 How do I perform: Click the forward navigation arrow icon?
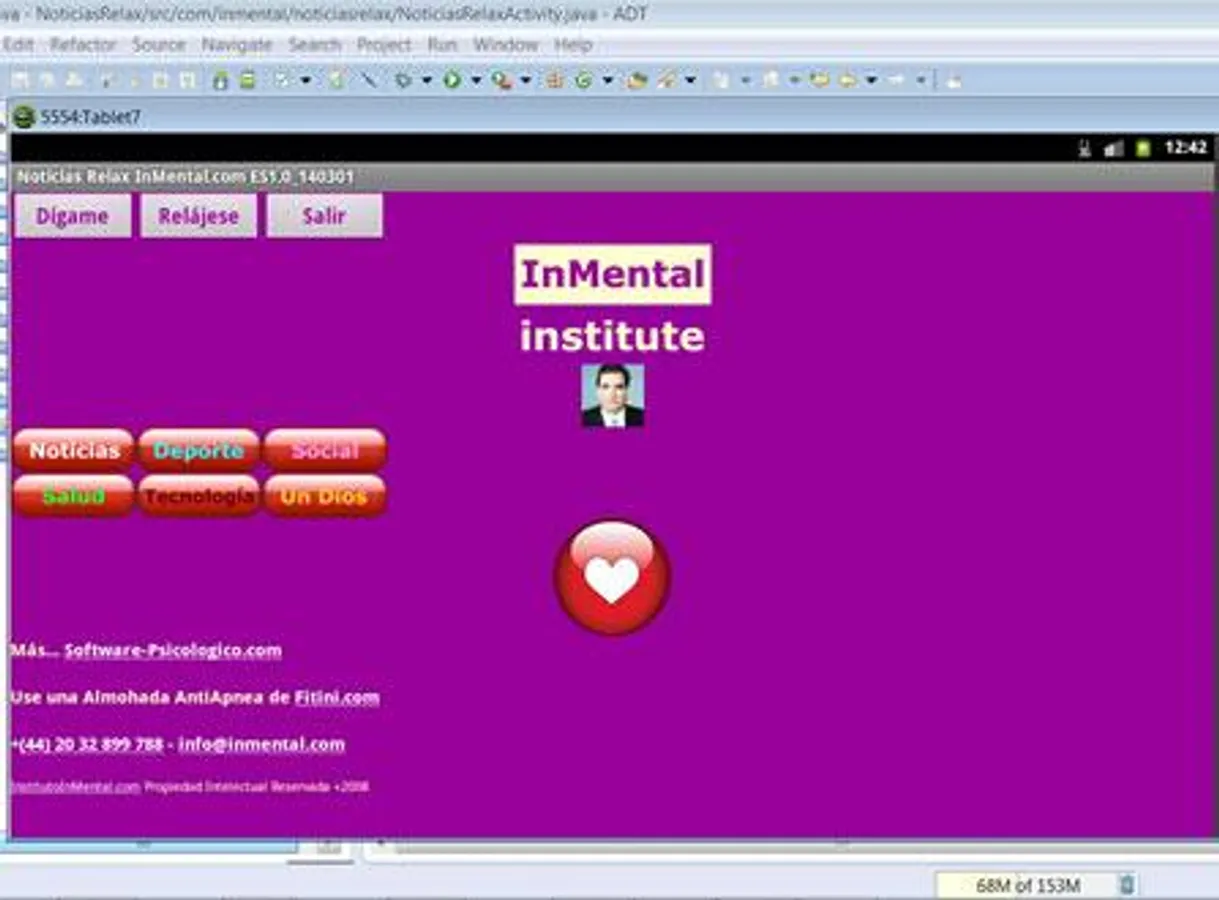point(897,80)
